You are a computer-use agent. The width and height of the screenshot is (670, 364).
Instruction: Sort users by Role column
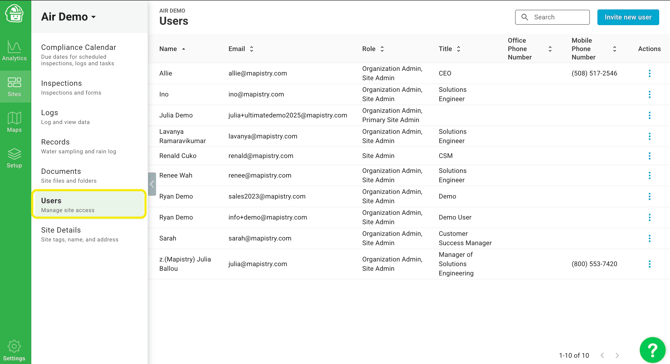tap(373, 49)
